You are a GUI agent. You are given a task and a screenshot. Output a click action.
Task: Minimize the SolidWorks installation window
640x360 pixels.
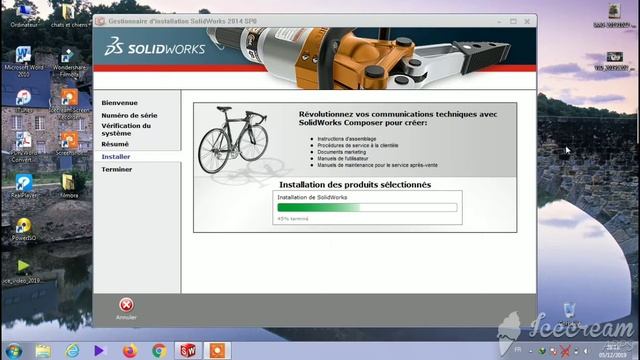[500, 21]
